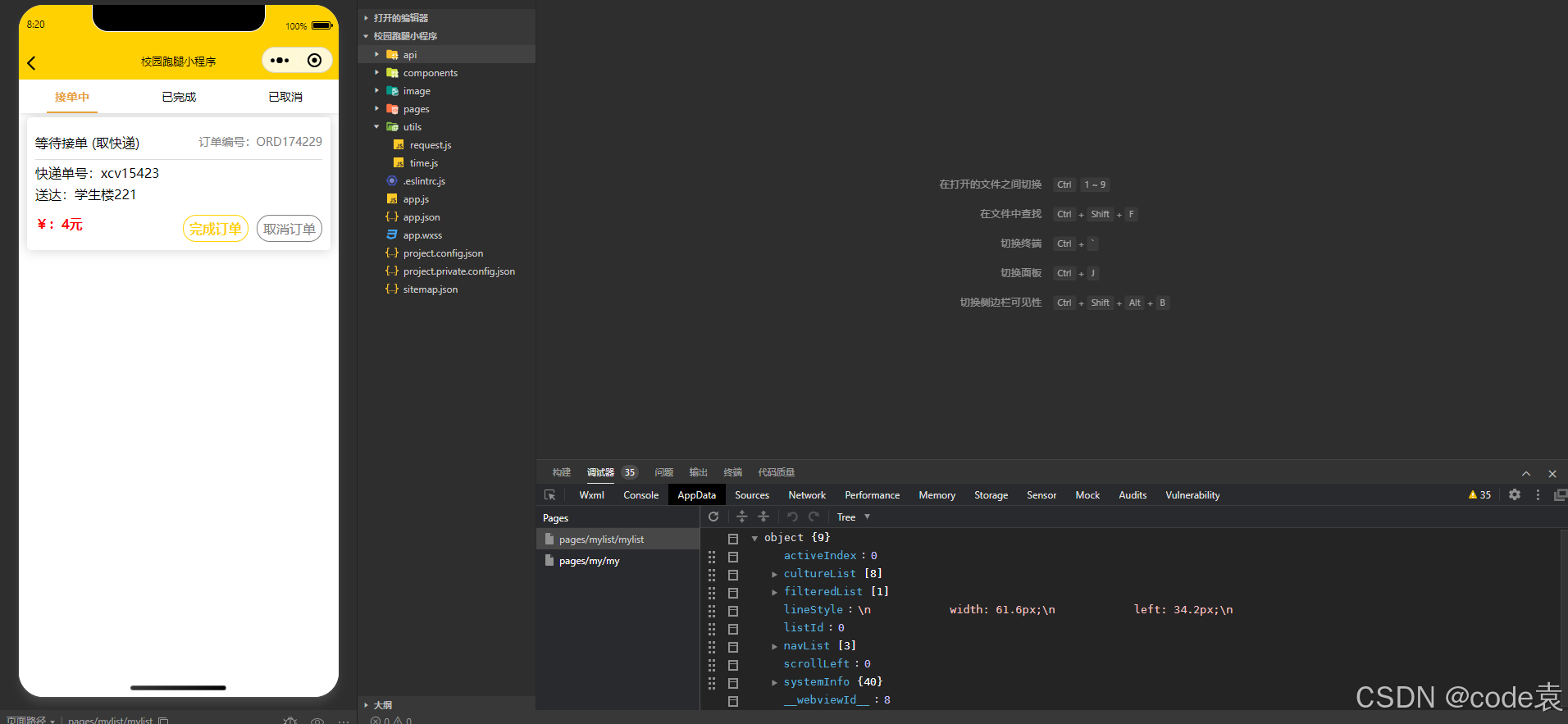Screen dimensions: 1568x724
Task: Click the dock/undock debugger panel icon
Action: point(1560,494)
